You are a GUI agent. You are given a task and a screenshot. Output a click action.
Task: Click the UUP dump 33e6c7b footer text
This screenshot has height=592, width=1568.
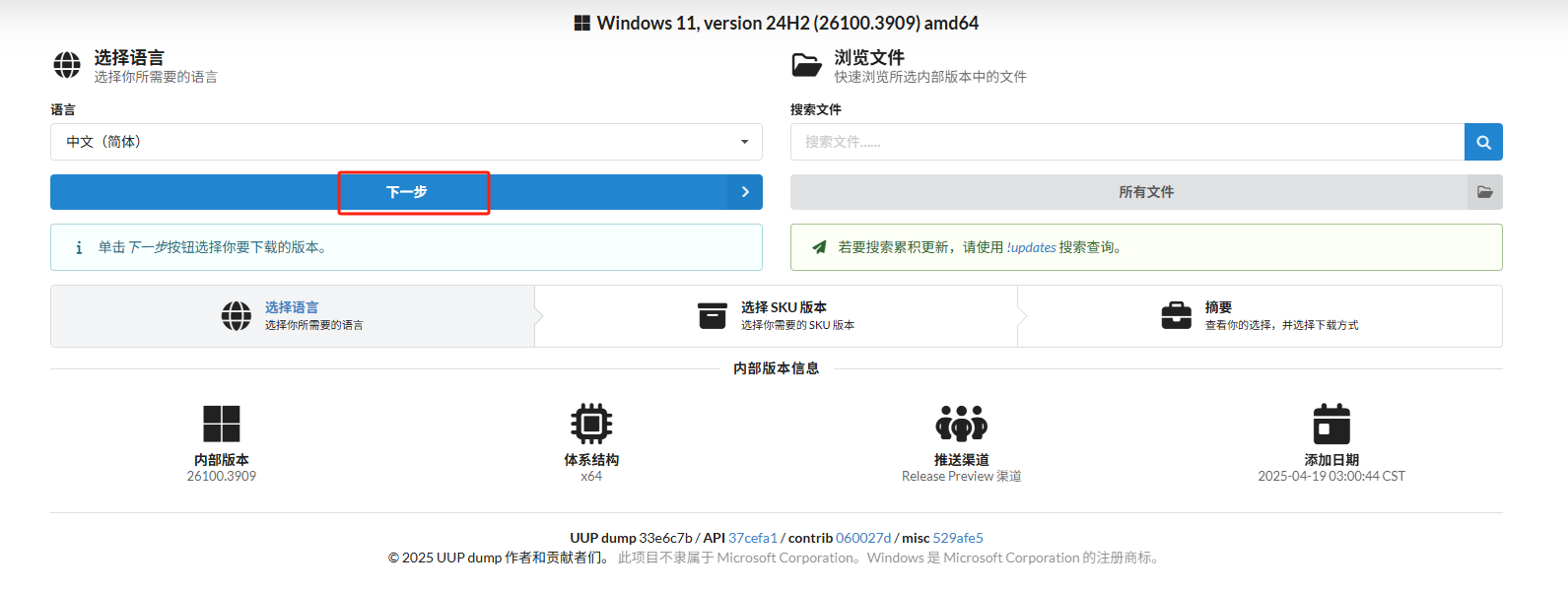[x=631, y=538]
